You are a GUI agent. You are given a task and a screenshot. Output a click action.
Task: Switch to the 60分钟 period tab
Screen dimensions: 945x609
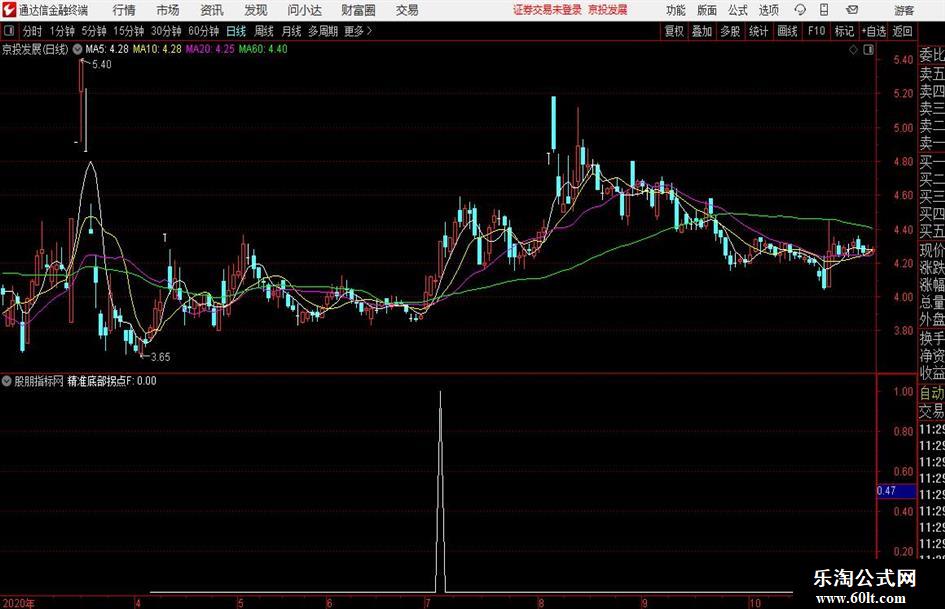point(204,31)
